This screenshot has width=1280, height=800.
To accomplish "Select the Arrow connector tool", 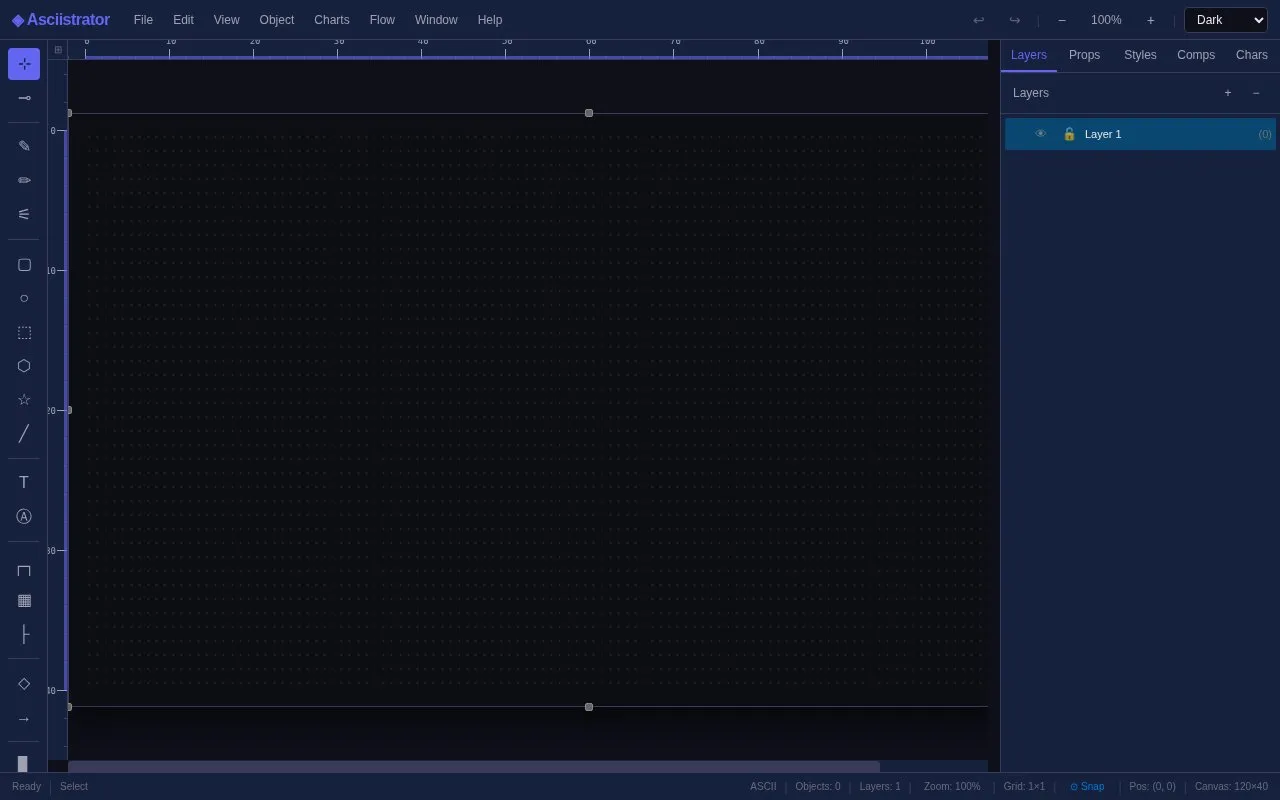I will click(x=24, y=718).
